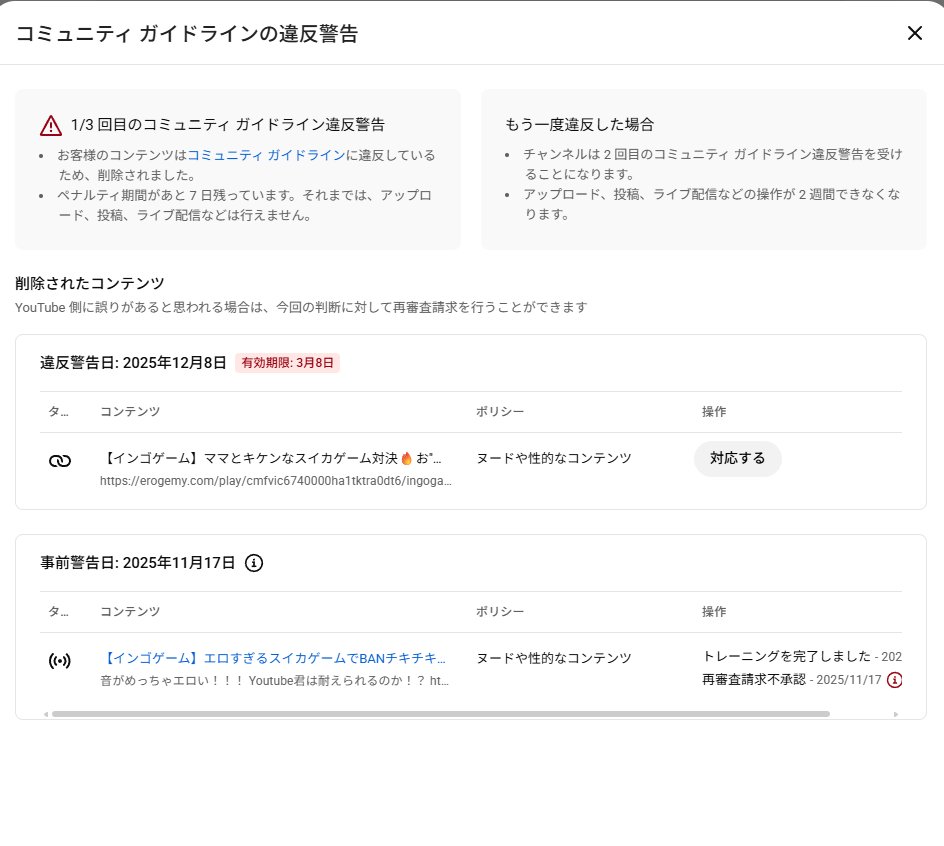Click the right arrow of the horizontal scrollbar
This screenshot has width=944, height=846.
[895, 714]
